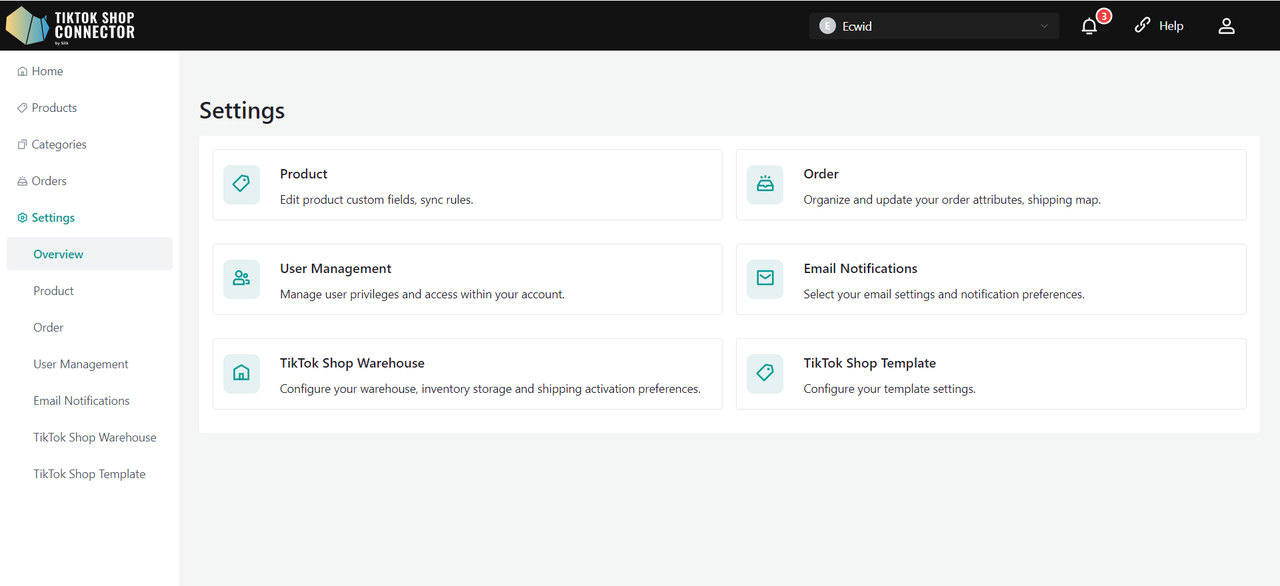
Task: Open the notifications bell icon
Action: coord(1090,27)
